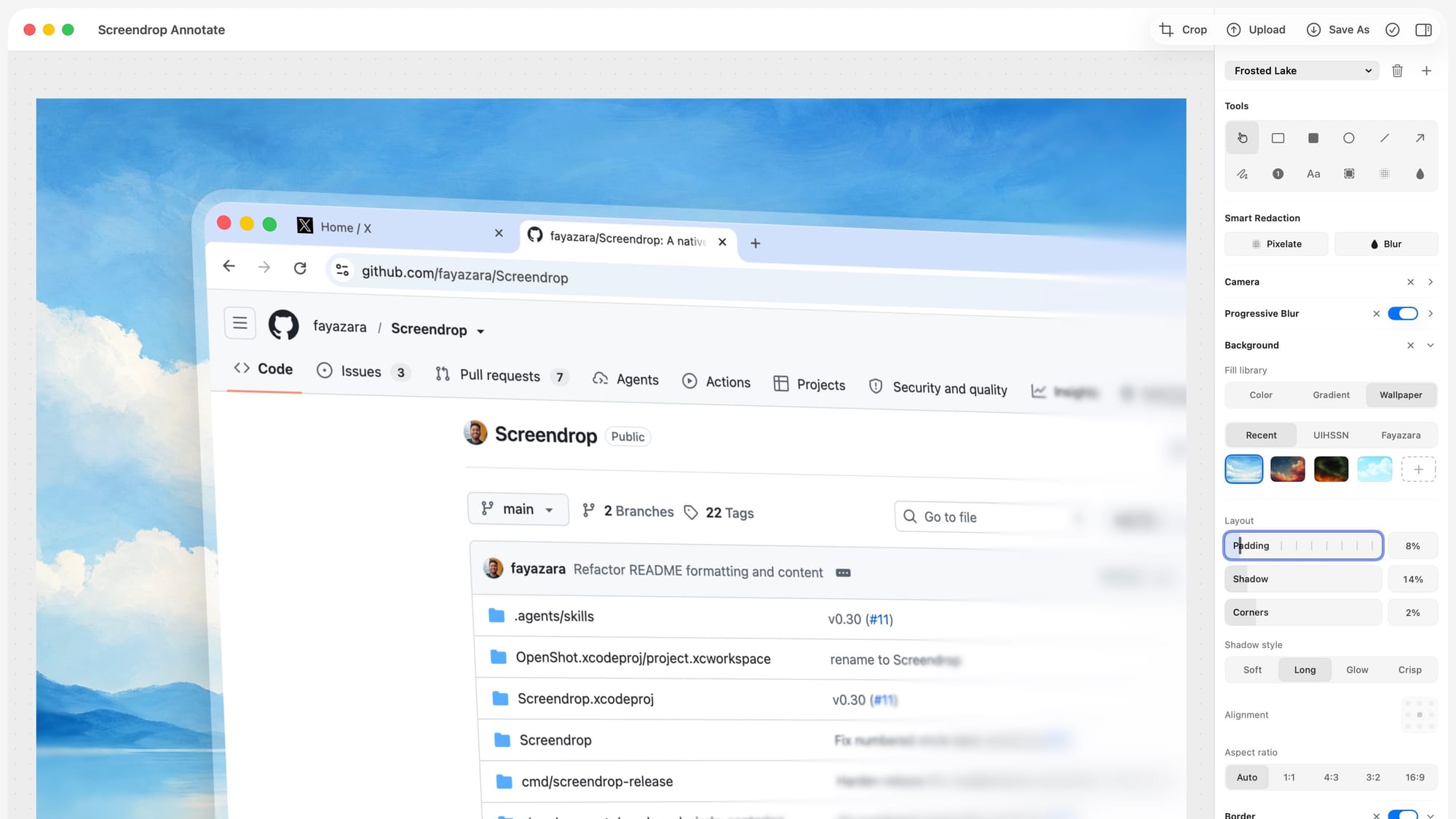The width and height of the screenshot is (1456, 819).
Task: Select the outlined rectangle tool
Action: tap(1278, 138)
